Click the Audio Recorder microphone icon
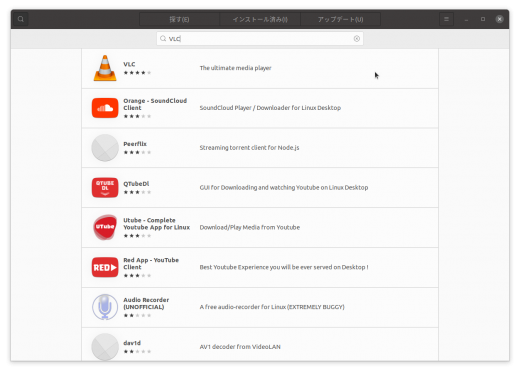The width and height of the screenshot is (520, 373). coord(105,307)
